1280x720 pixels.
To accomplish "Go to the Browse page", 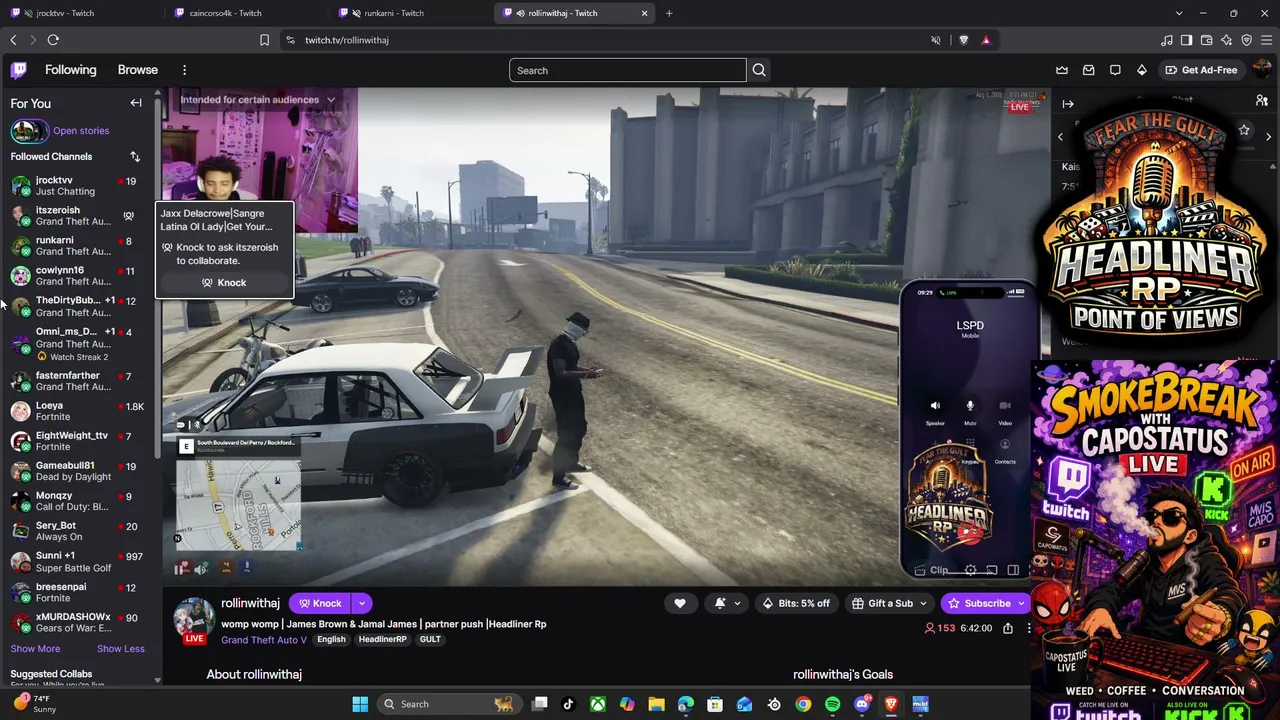I will (138, 70).
